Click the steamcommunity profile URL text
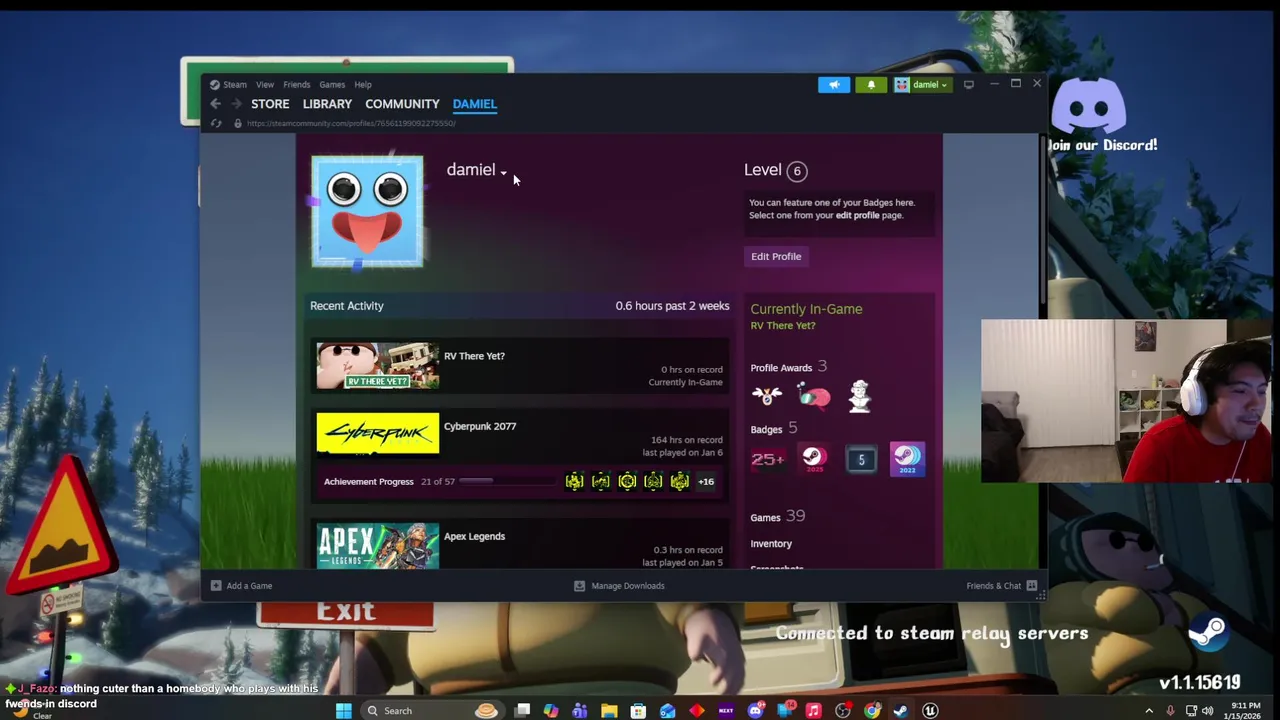The height and width of the screenshot is (720, 1280). pyautogui.click(x=351, y=123)
